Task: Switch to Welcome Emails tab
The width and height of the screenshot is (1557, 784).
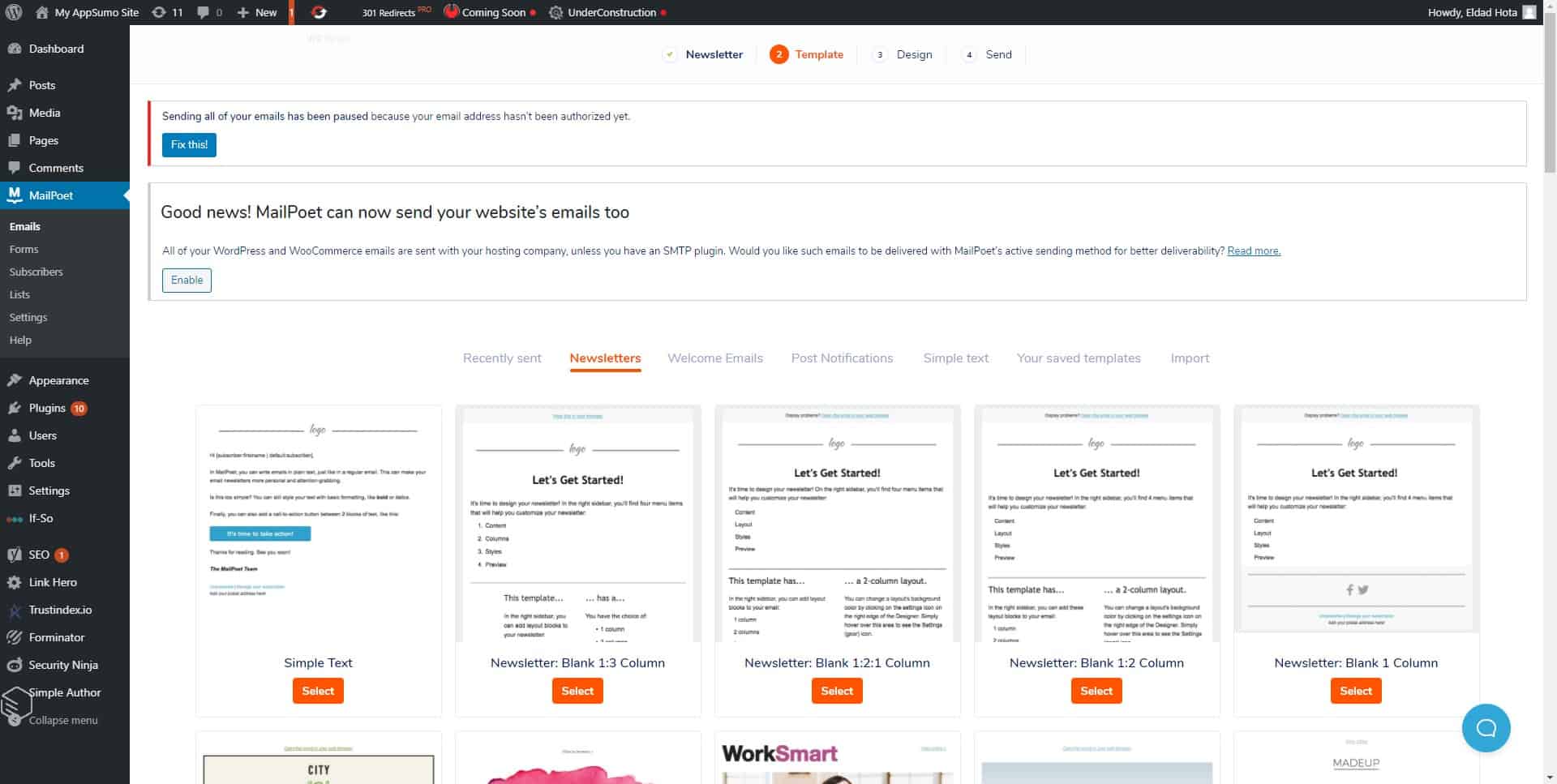Action: point(715,358)
